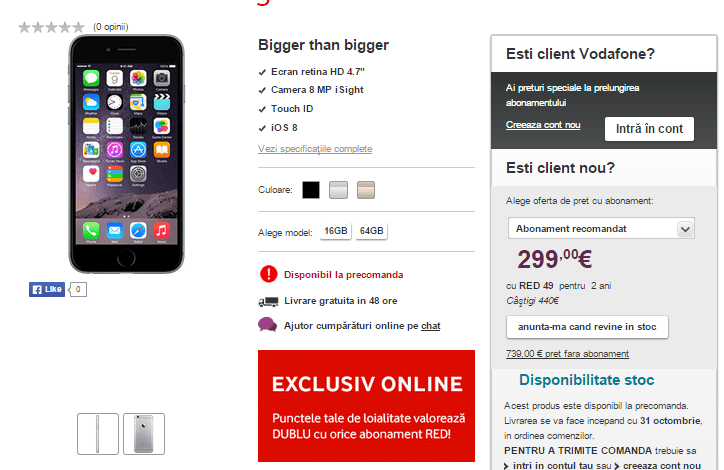View the back-of-phone thumbnail
This screenshot has height=470, width=724.
144,434
